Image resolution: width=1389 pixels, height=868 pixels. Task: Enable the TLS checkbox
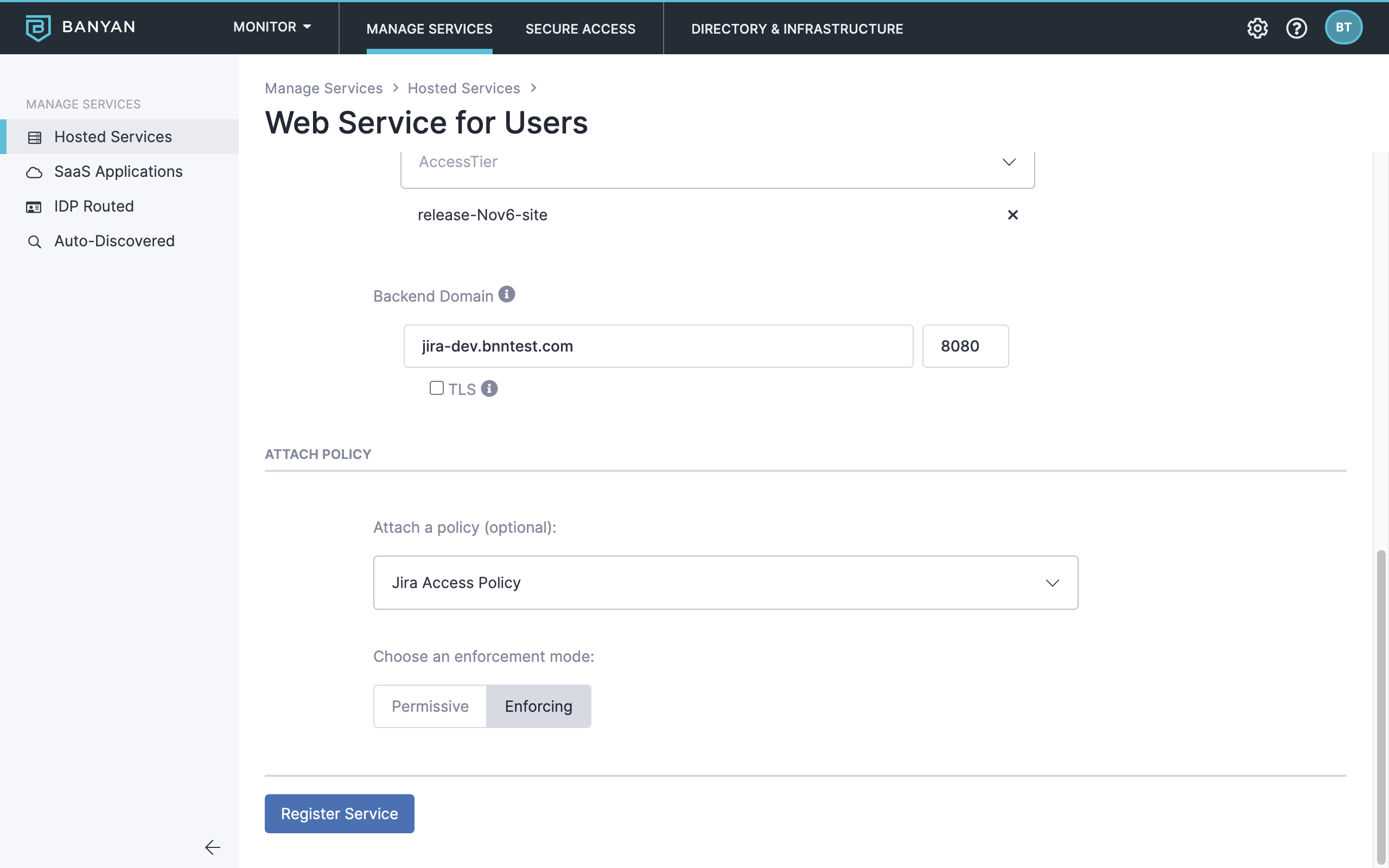(437, 388)
